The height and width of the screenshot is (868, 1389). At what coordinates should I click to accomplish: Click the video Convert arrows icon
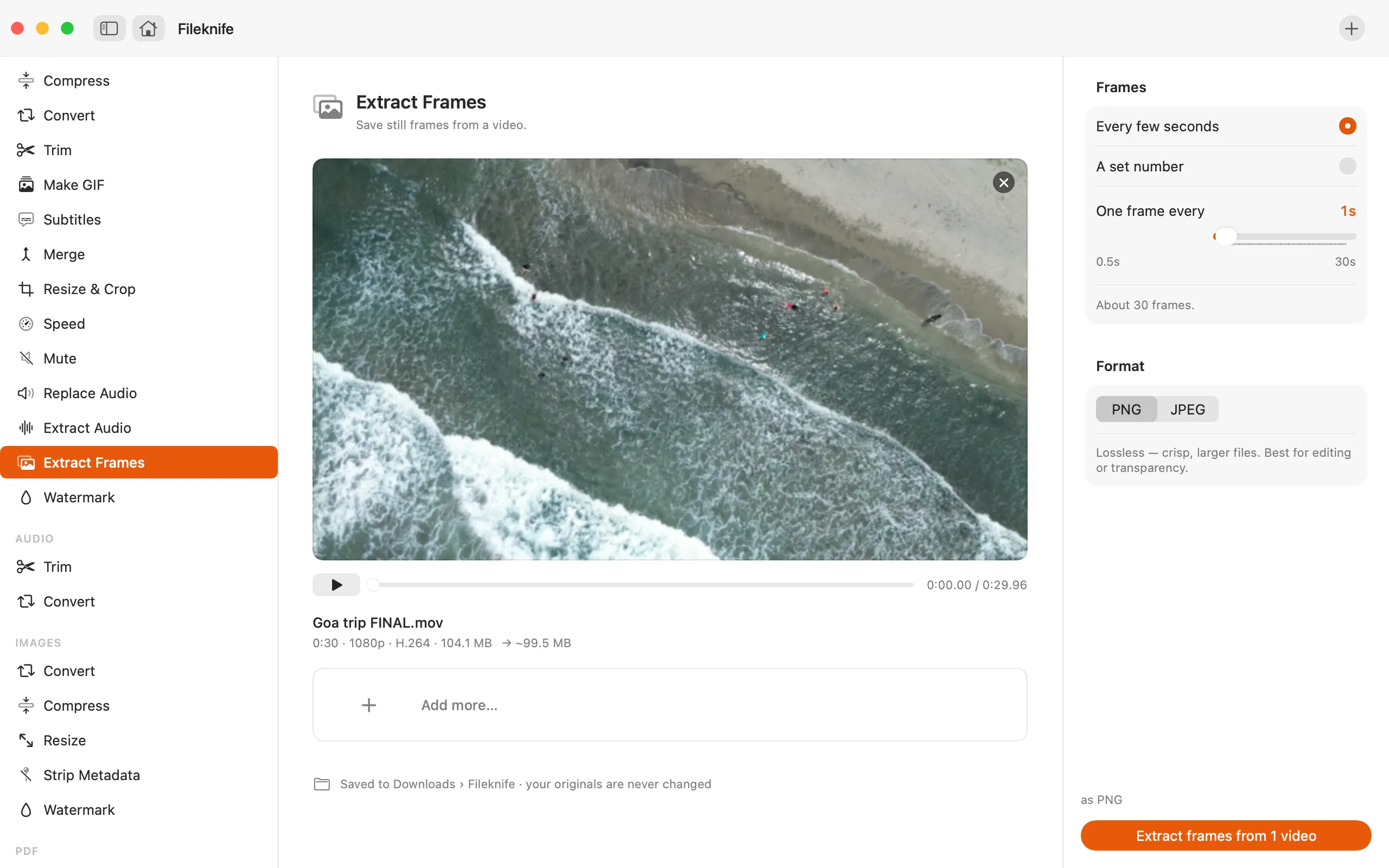[x=26, y=116]
